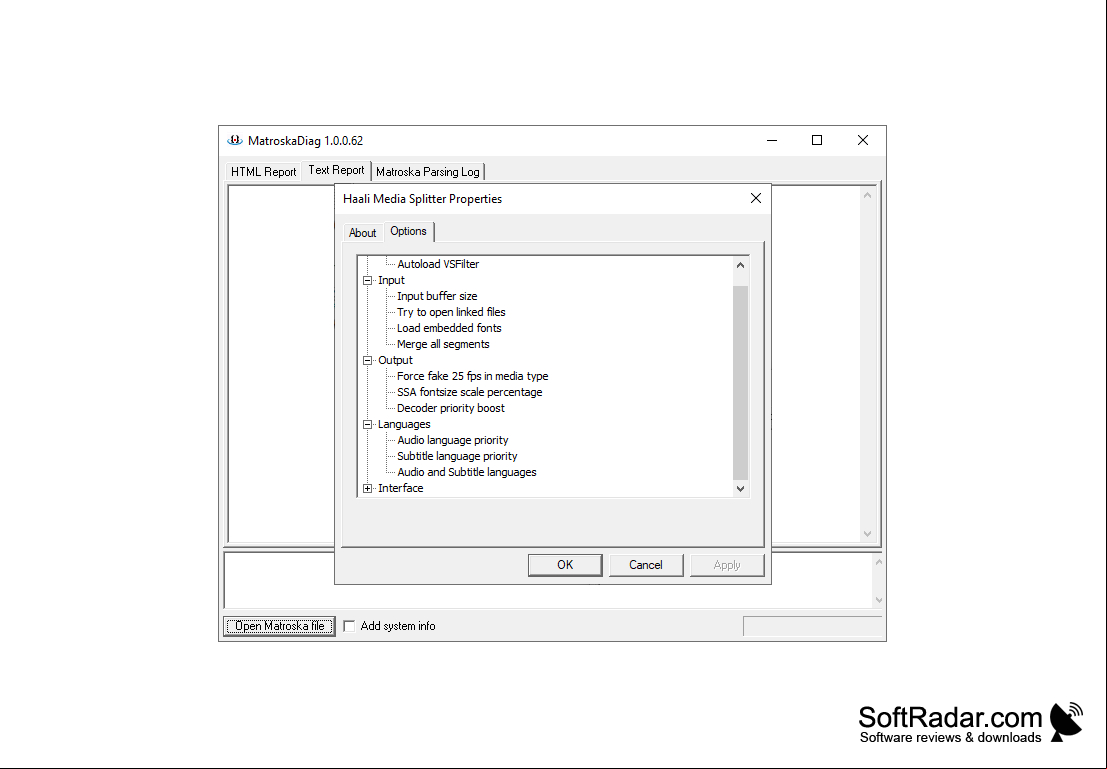Select the Interface category label
The width and height of the screenshot is (1107, 769).
pyautogui.click(x=400, y=489)
